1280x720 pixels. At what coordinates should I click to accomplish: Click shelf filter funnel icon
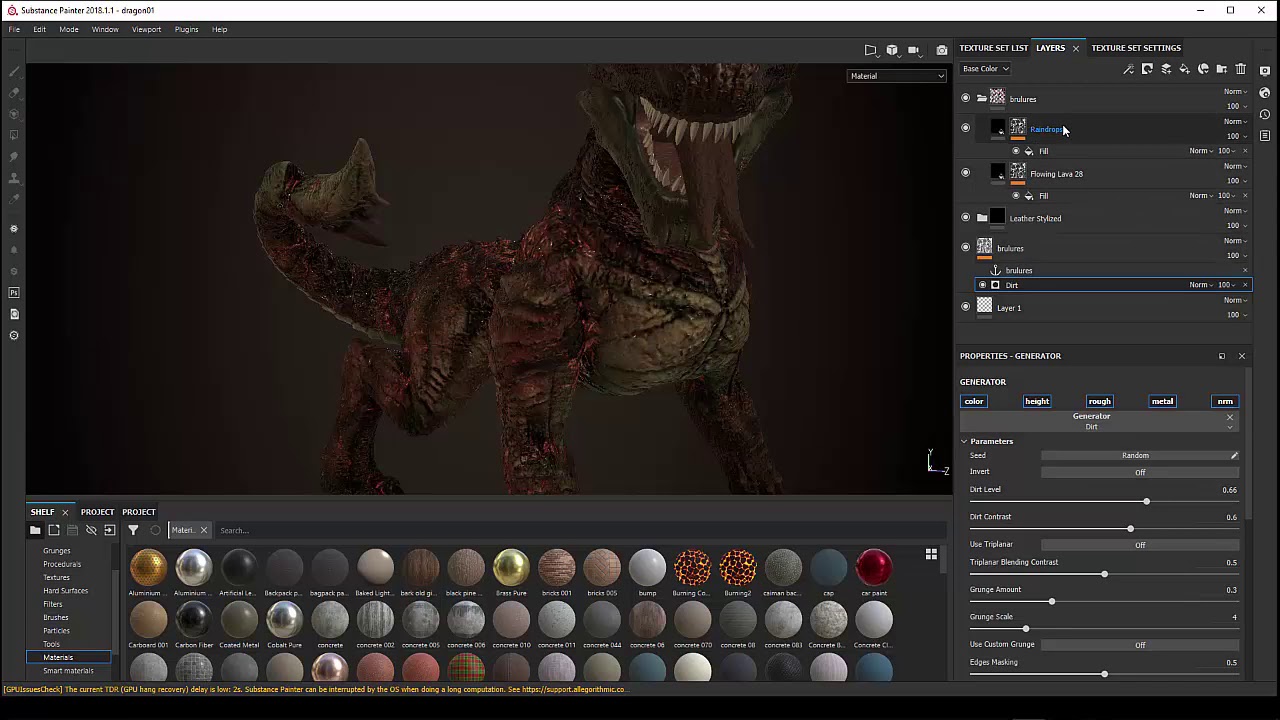tap(133, 530)
